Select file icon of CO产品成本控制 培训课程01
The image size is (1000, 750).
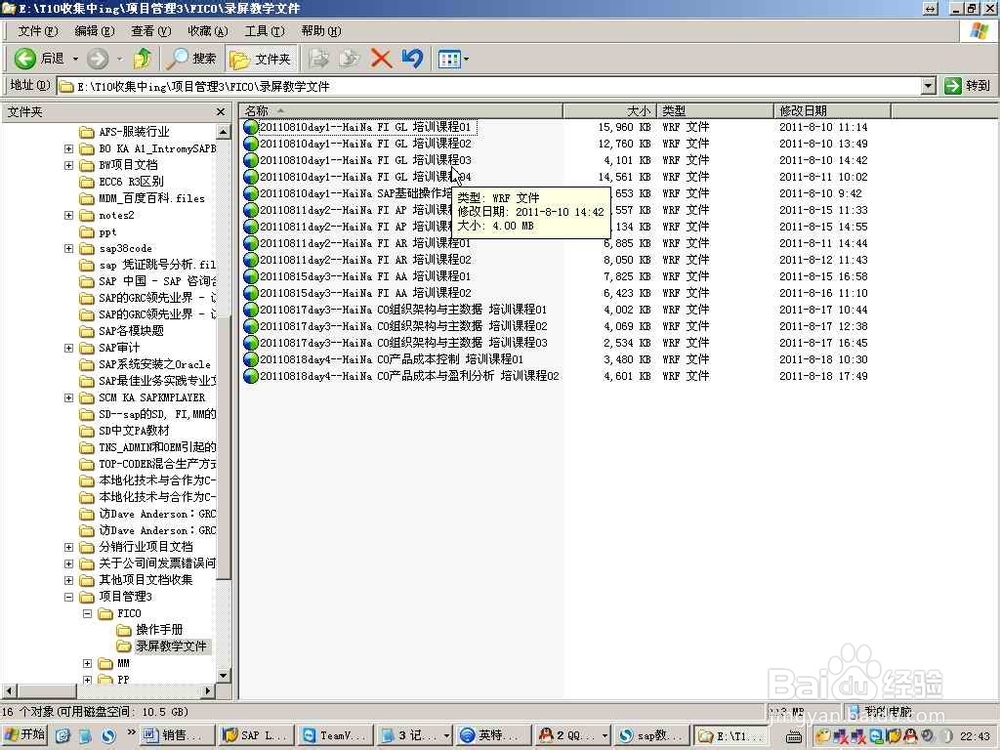pos(251,359)
